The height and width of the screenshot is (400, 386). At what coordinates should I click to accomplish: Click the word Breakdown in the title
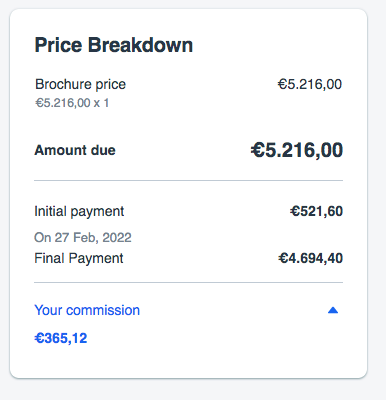point(140,45)
